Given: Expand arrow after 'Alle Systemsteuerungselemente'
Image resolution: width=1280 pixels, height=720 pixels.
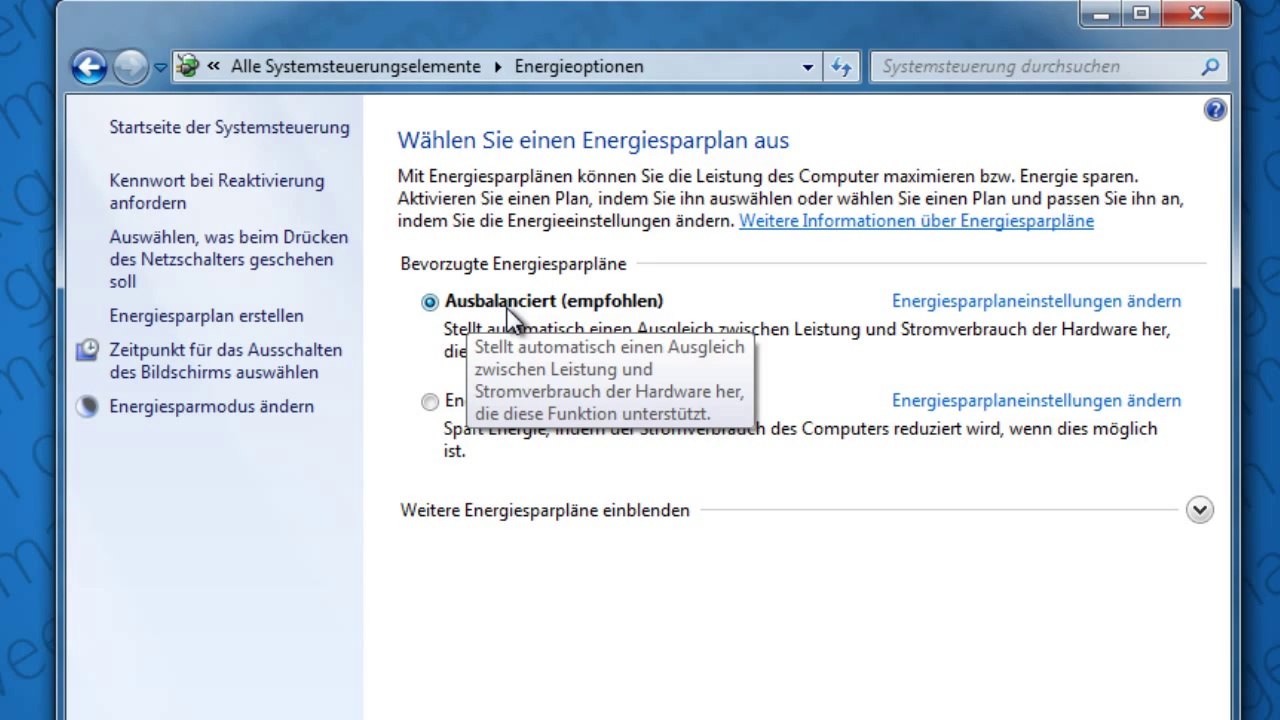Looking at the screenshot, I should click(498, 67).
